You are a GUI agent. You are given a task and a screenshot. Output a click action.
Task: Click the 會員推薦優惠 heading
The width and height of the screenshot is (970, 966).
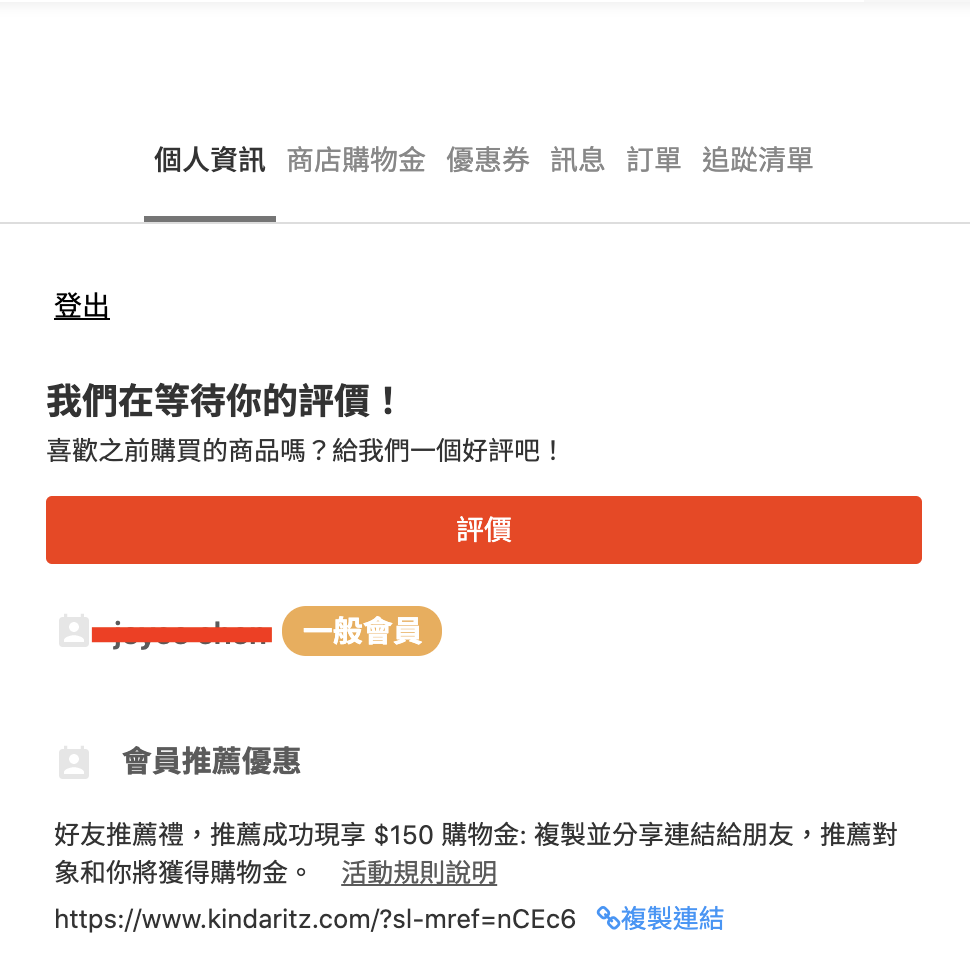211,762
